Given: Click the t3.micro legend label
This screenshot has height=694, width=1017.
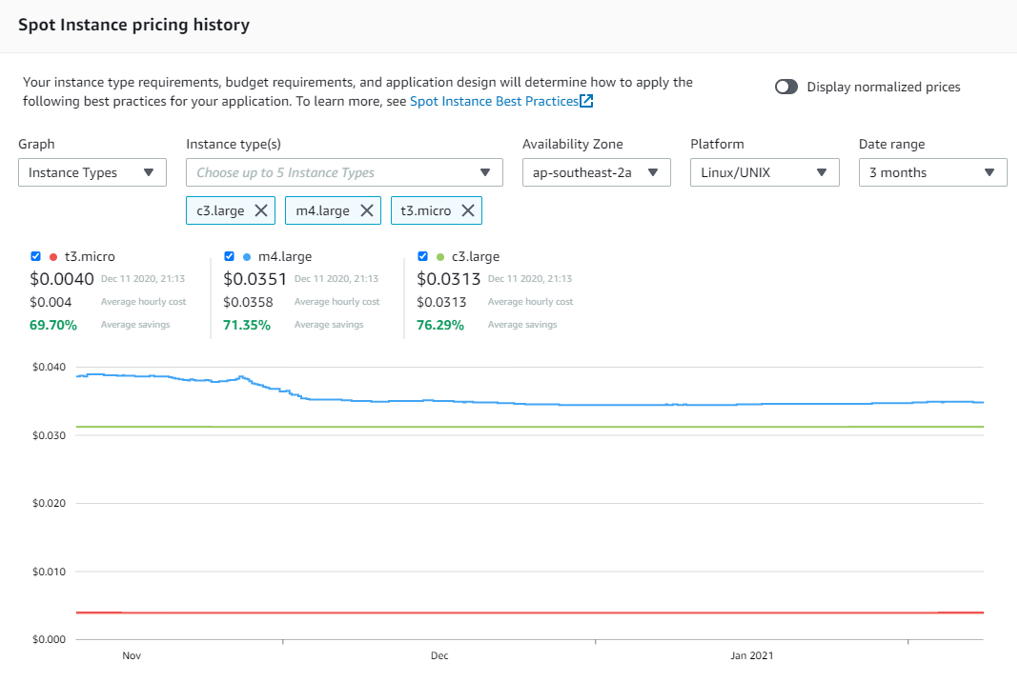Looking at the screenshot, I should (x=90, y=257).
